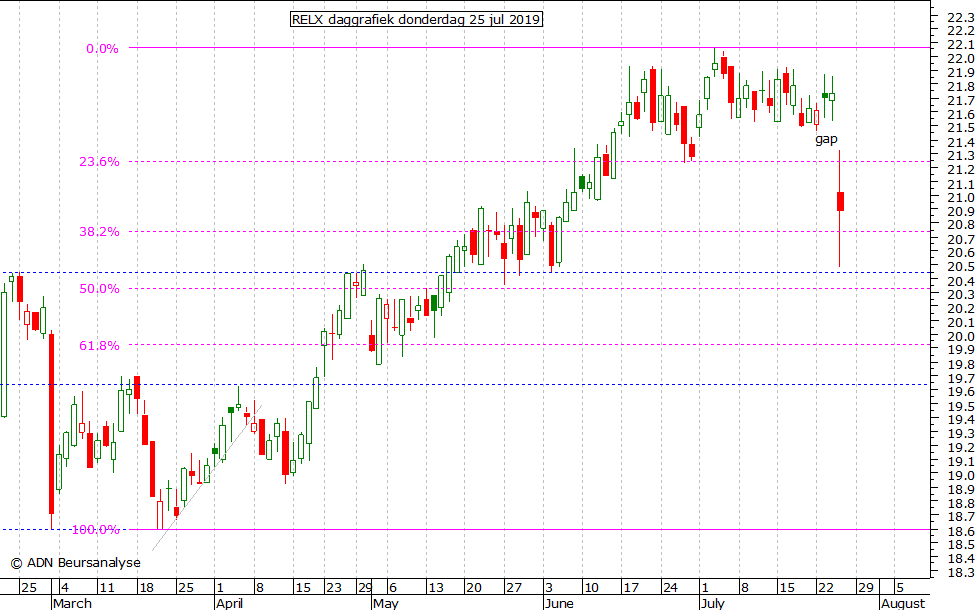
Task: Click the date label '22' in July
Action: [x=826, y=588]
